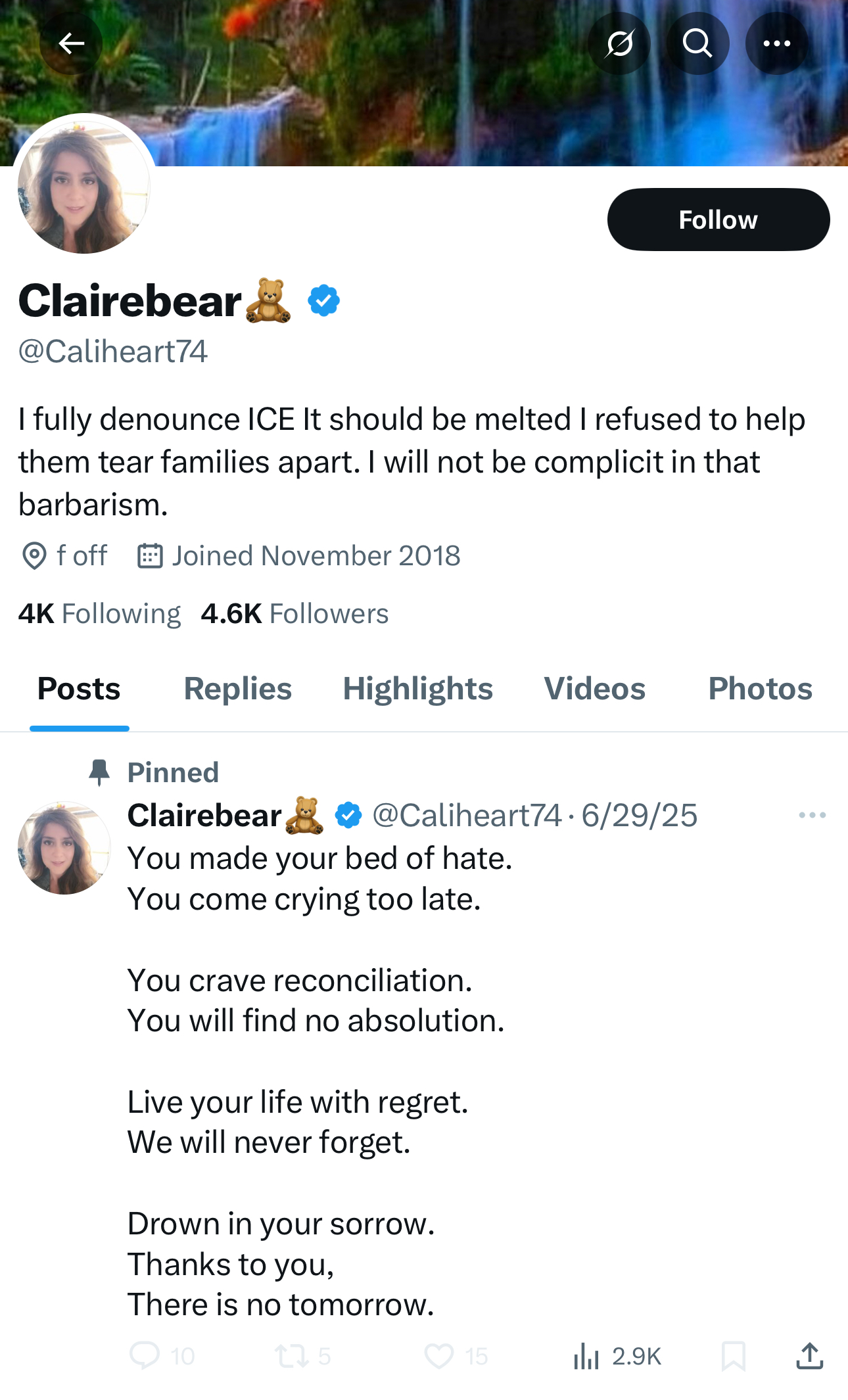
Task: Open profile search magnifier icon
Action: [x=697, y=44]
